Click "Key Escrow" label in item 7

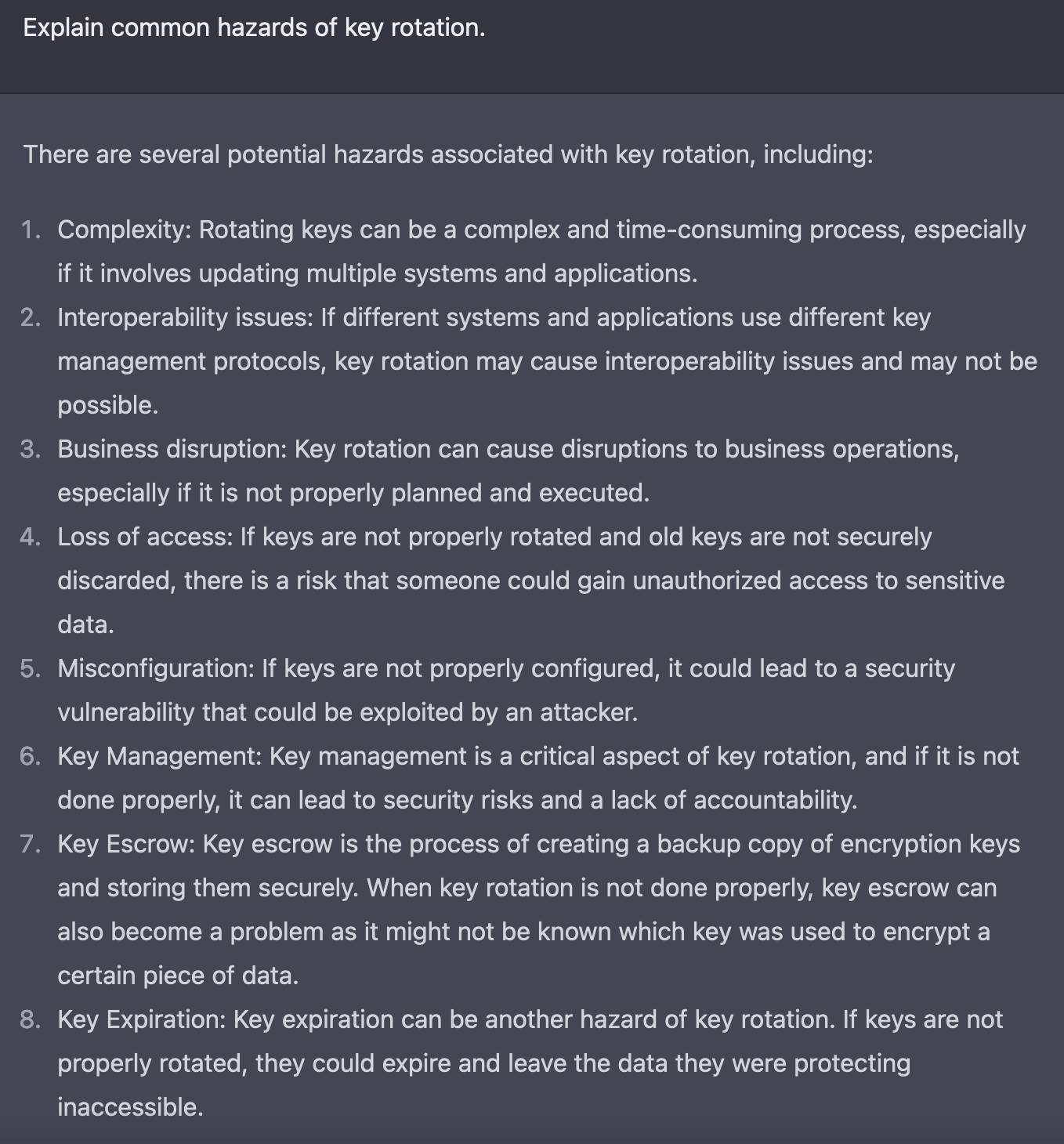tap(125, 844)
